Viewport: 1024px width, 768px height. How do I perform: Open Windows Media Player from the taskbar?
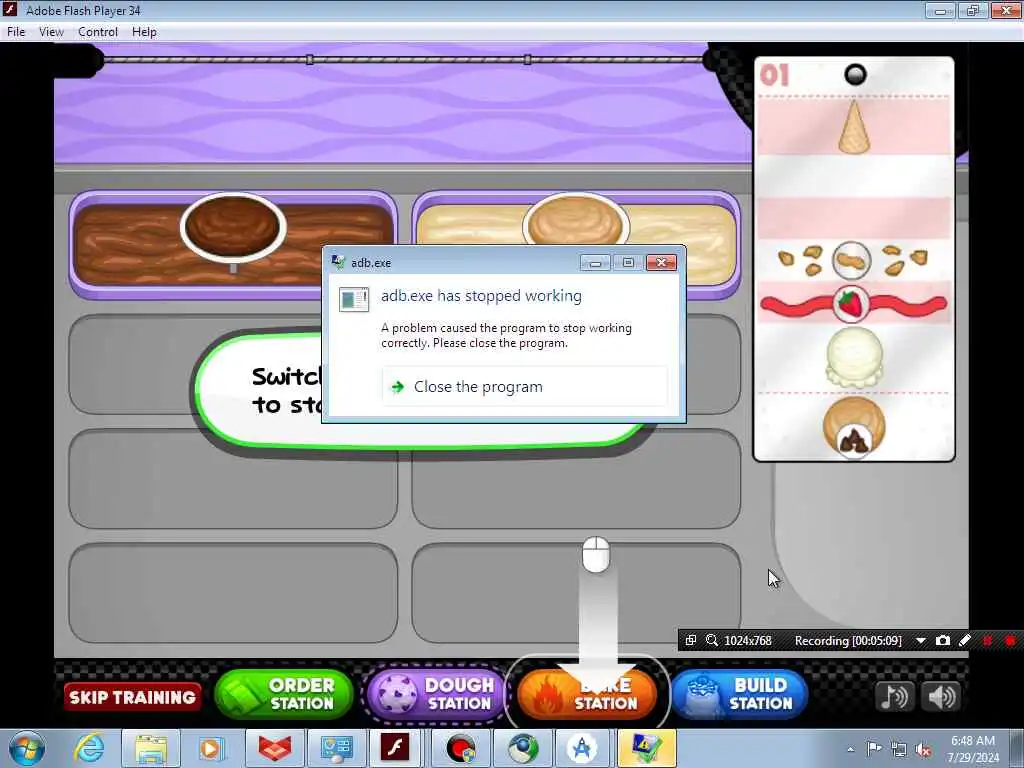click(x=212, y=748)
